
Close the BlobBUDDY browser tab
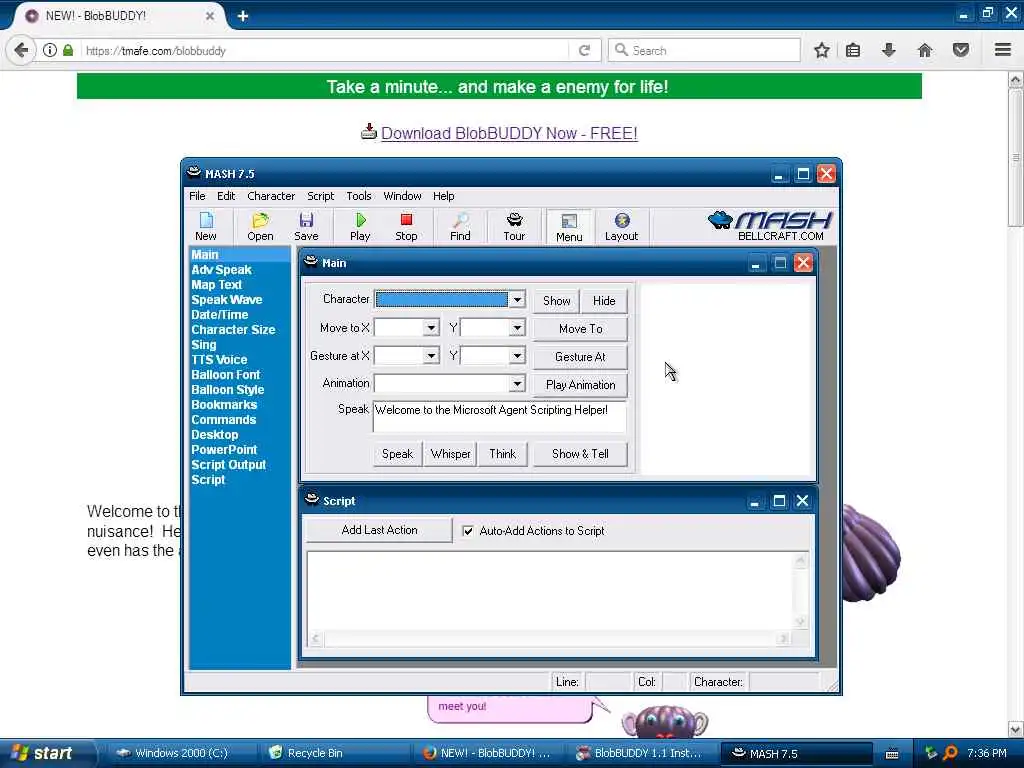pos(210,16)
